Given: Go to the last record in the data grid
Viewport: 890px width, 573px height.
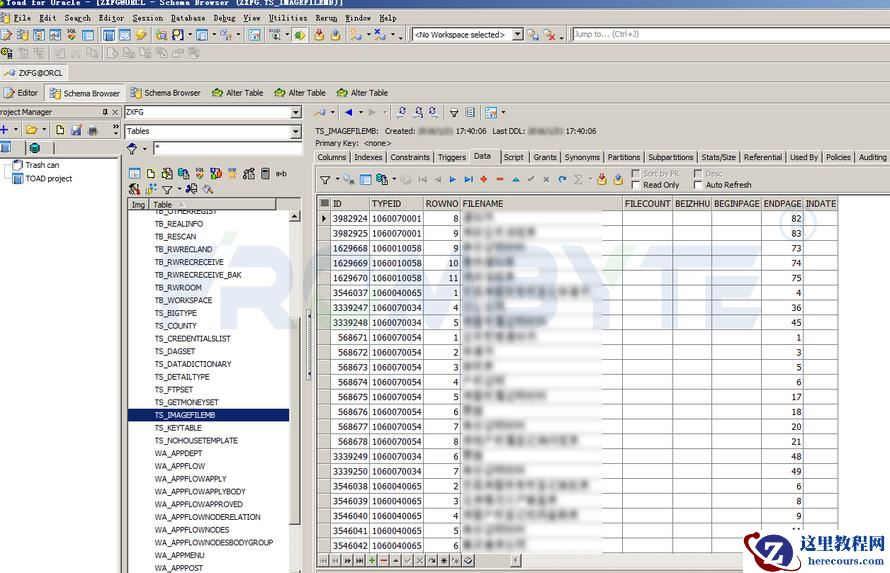Looking at the screenshot, I should coord(468,180).
